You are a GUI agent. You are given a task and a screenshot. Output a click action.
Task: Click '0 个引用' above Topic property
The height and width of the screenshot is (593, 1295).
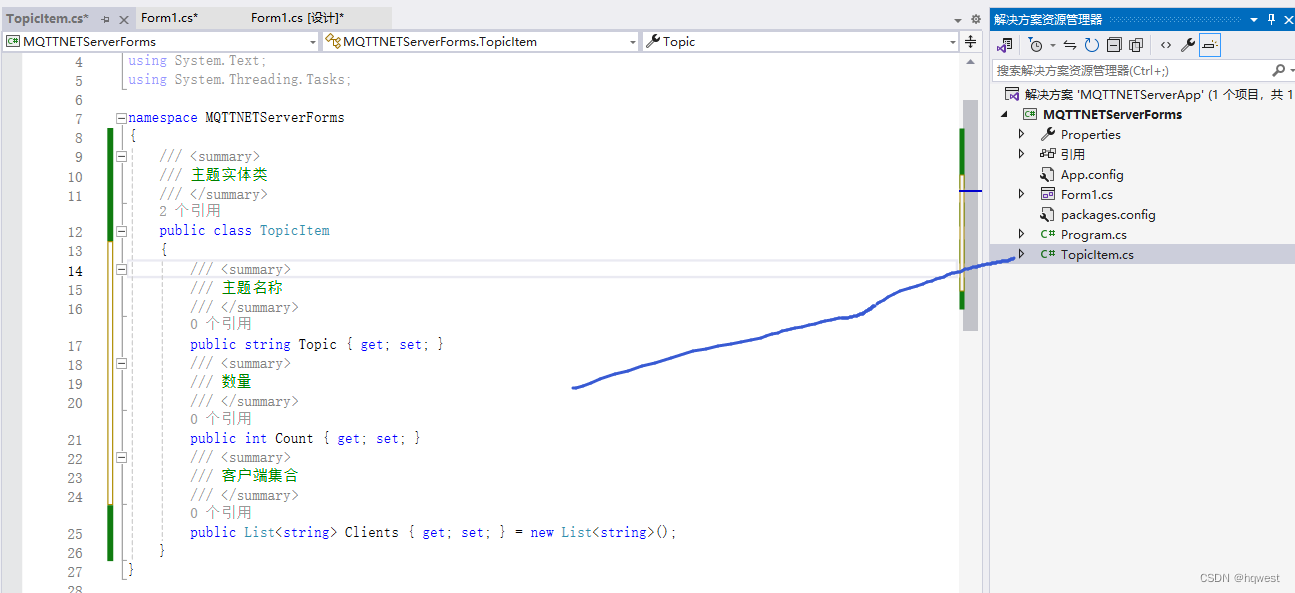point(221,324)
